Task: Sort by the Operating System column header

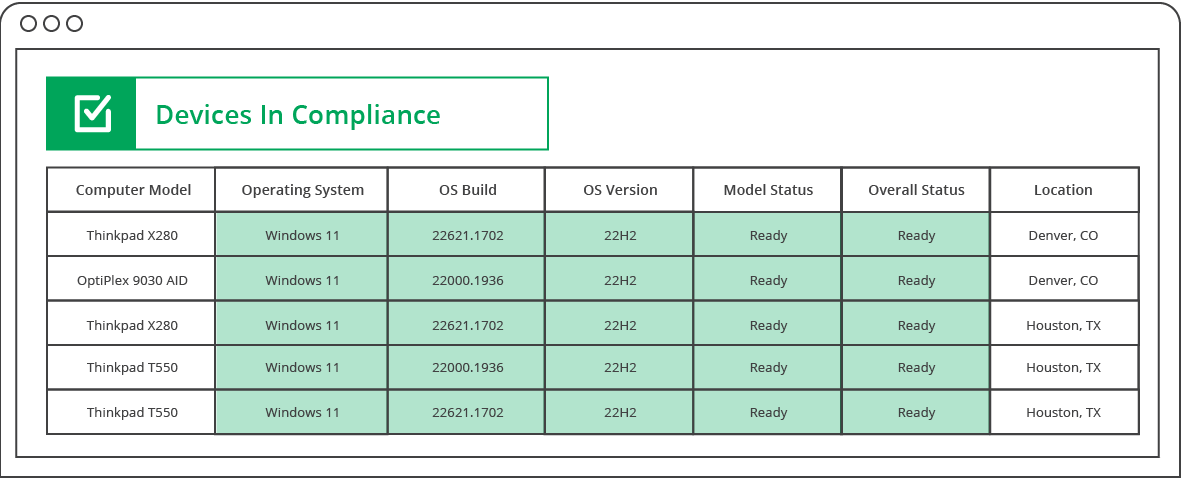Action: 303,190
